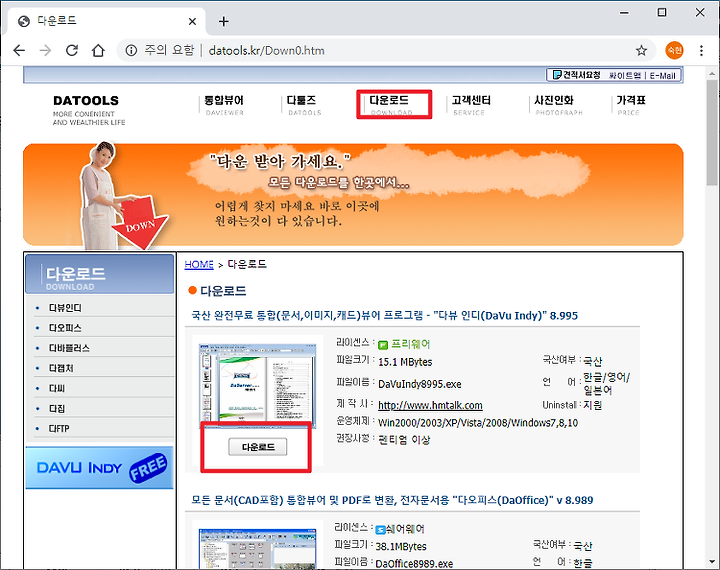Click the vertical scrollbar thumb
The image size is (720, 570).
pos(712,133)
